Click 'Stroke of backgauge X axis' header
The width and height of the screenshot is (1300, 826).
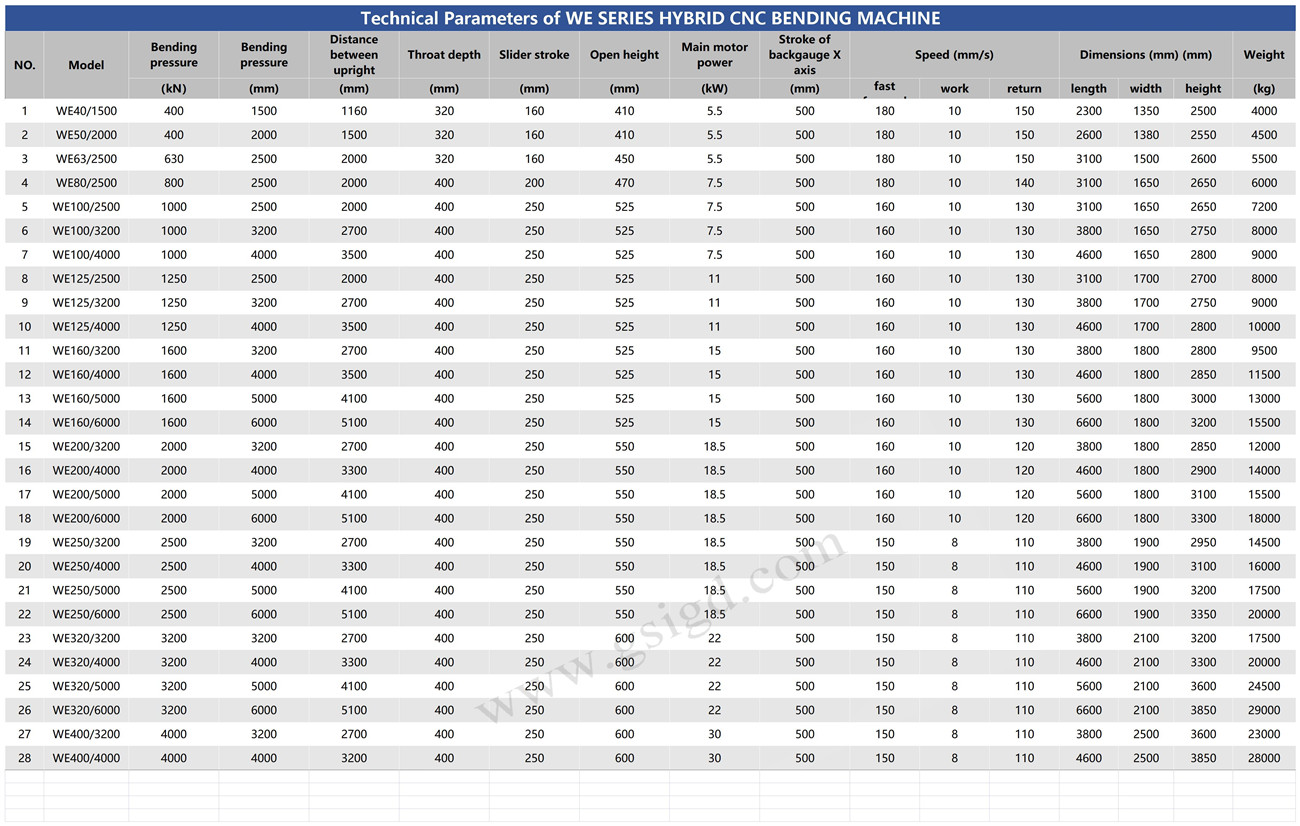point(804,55)
